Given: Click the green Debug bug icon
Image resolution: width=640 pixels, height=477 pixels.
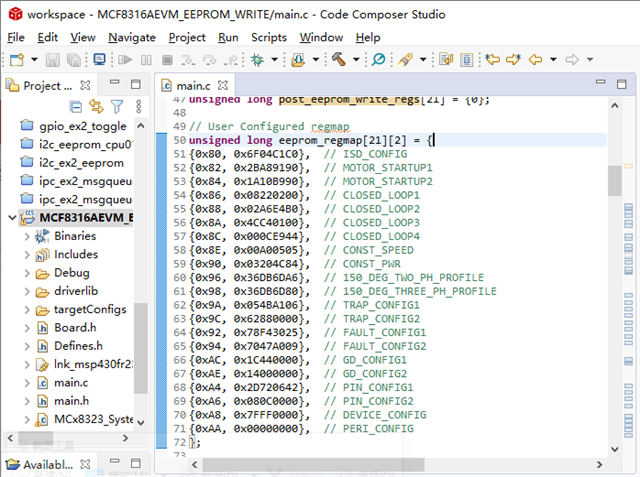Looking at the screenshot, I should pos(257,60).
